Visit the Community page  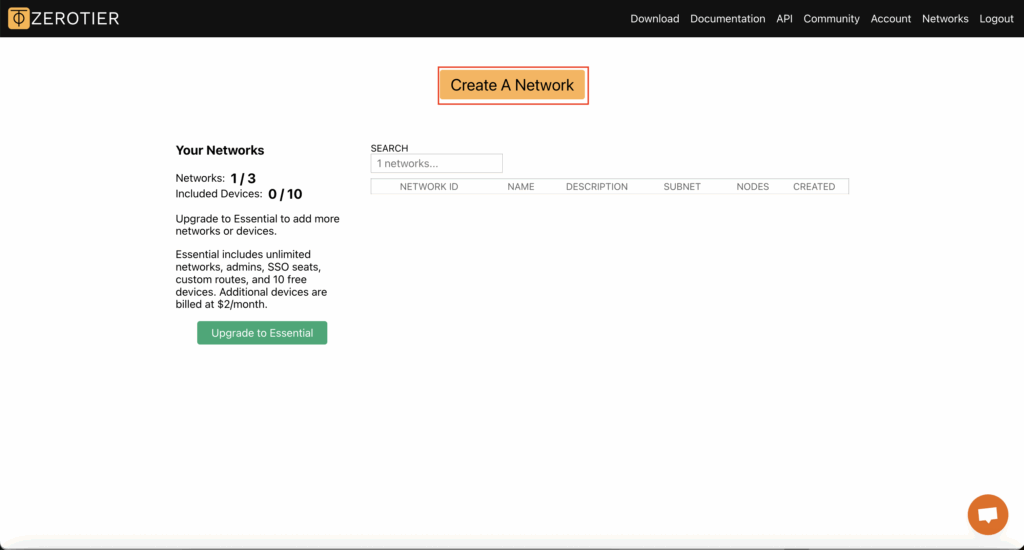click(831, 19)
